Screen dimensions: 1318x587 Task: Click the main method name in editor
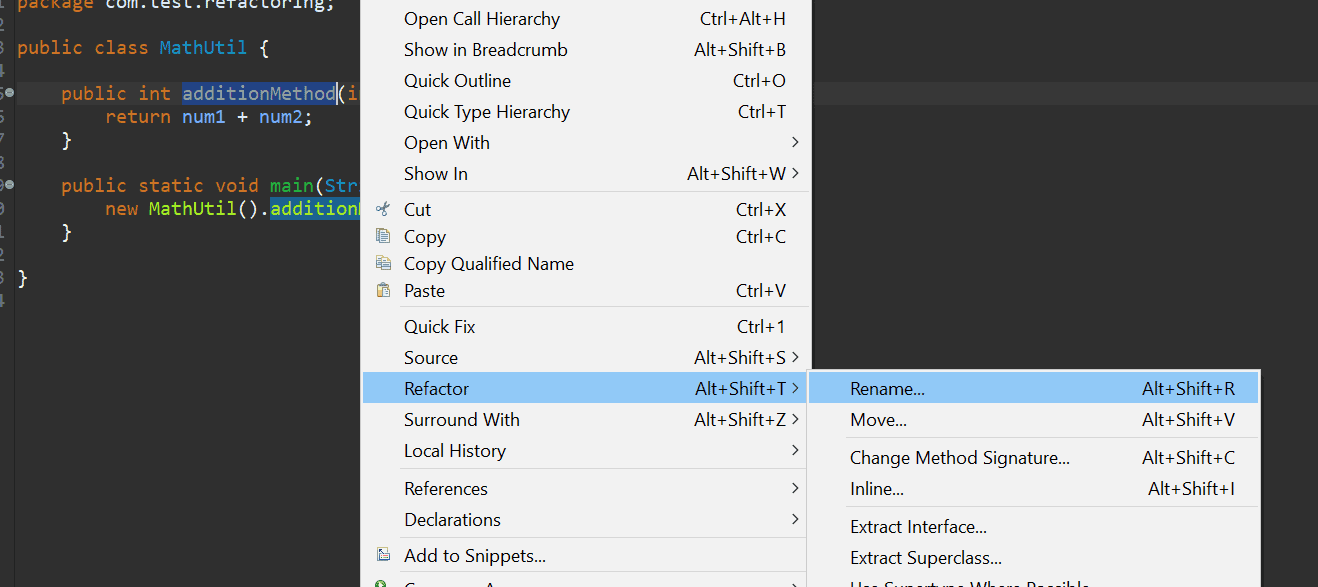click(292, 186)
